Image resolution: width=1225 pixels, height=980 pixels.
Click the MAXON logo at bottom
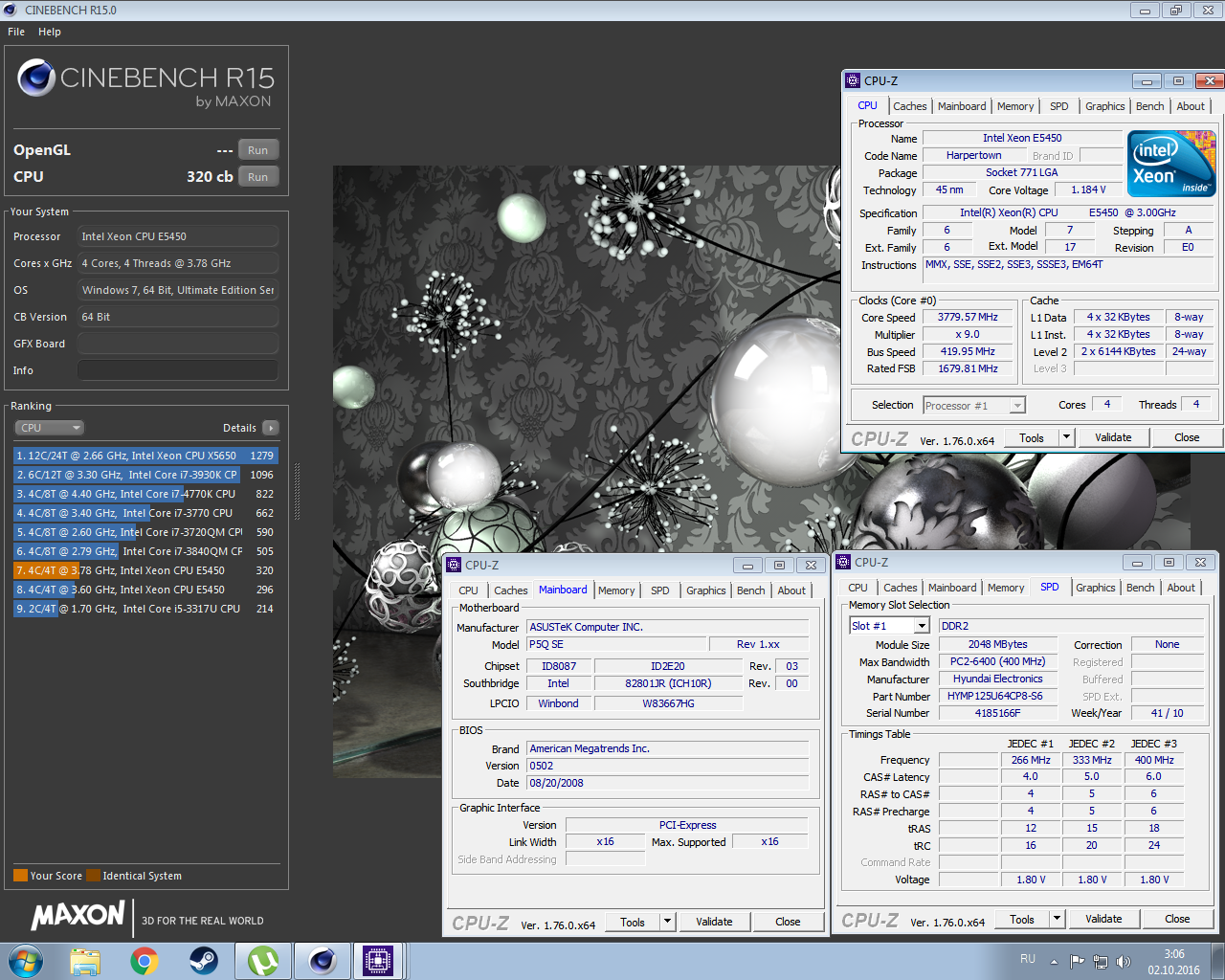pos(78,916)
